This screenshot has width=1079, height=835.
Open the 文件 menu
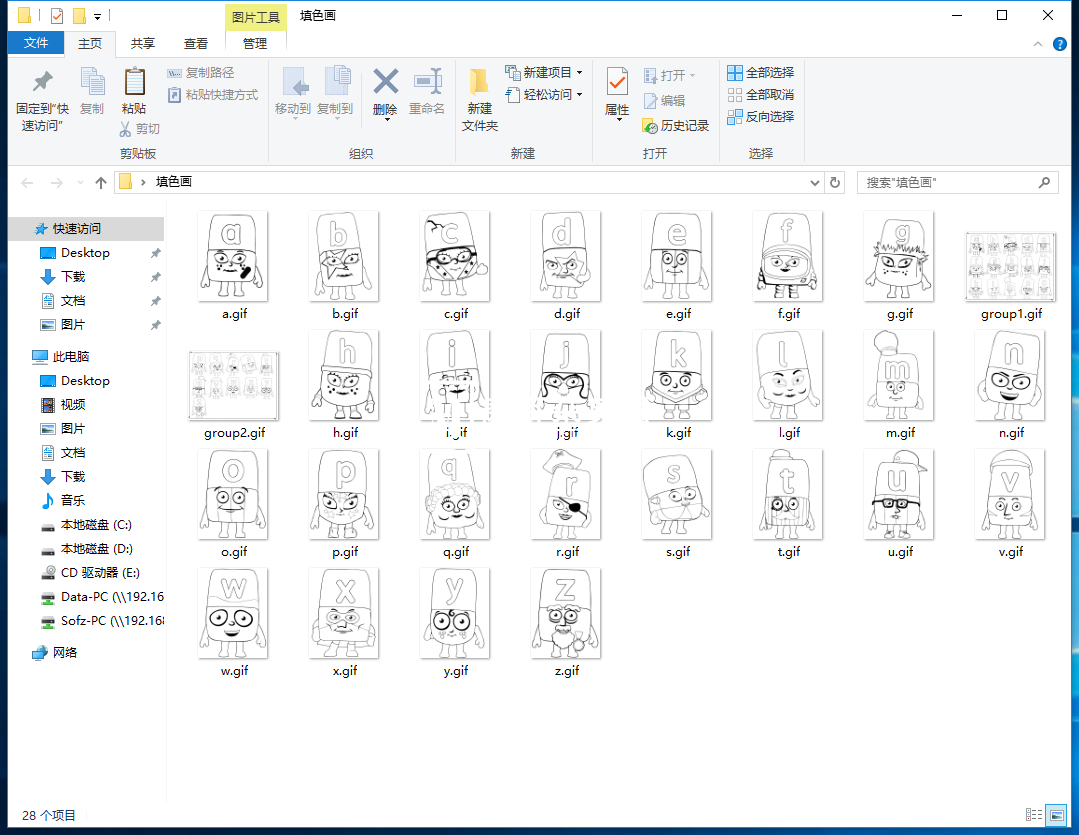pos(36,44)
